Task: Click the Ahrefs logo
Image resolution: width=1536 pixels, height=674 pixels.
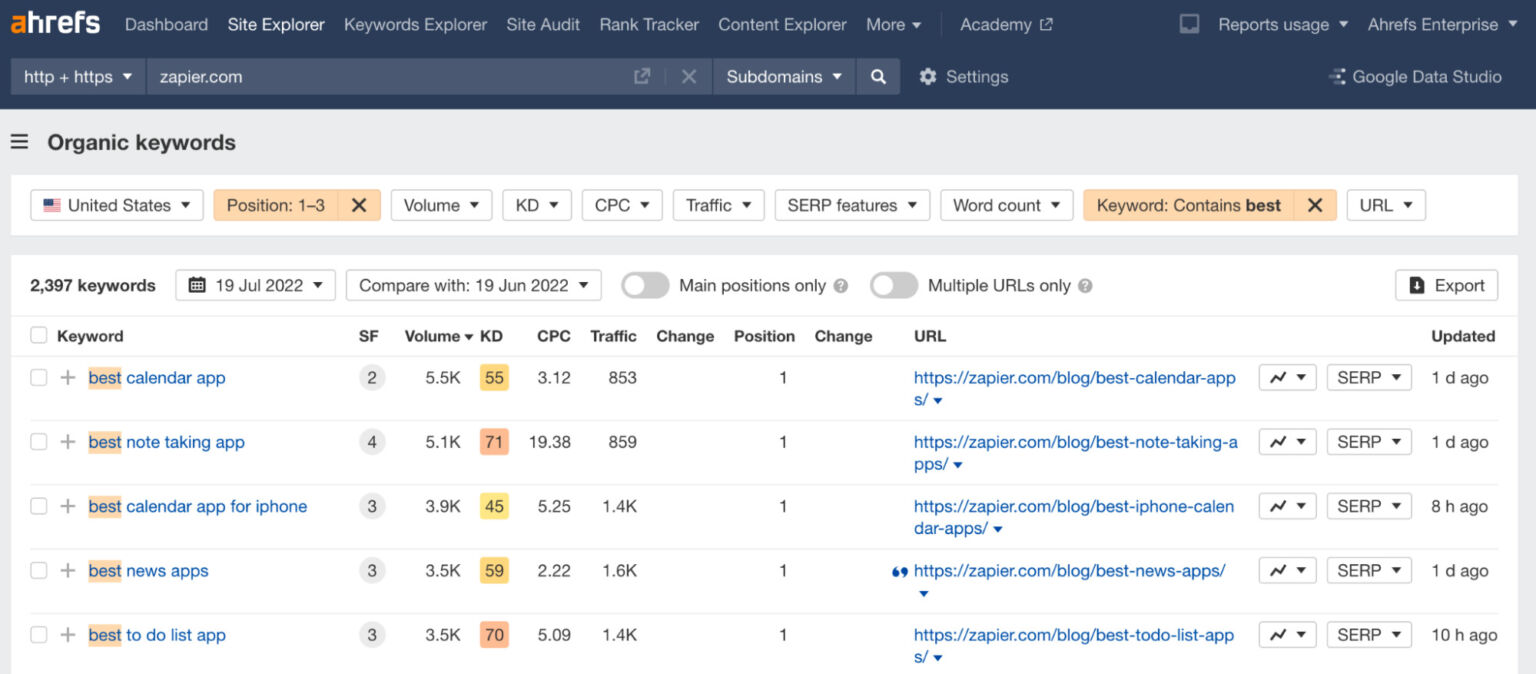Action: [55, 23]
